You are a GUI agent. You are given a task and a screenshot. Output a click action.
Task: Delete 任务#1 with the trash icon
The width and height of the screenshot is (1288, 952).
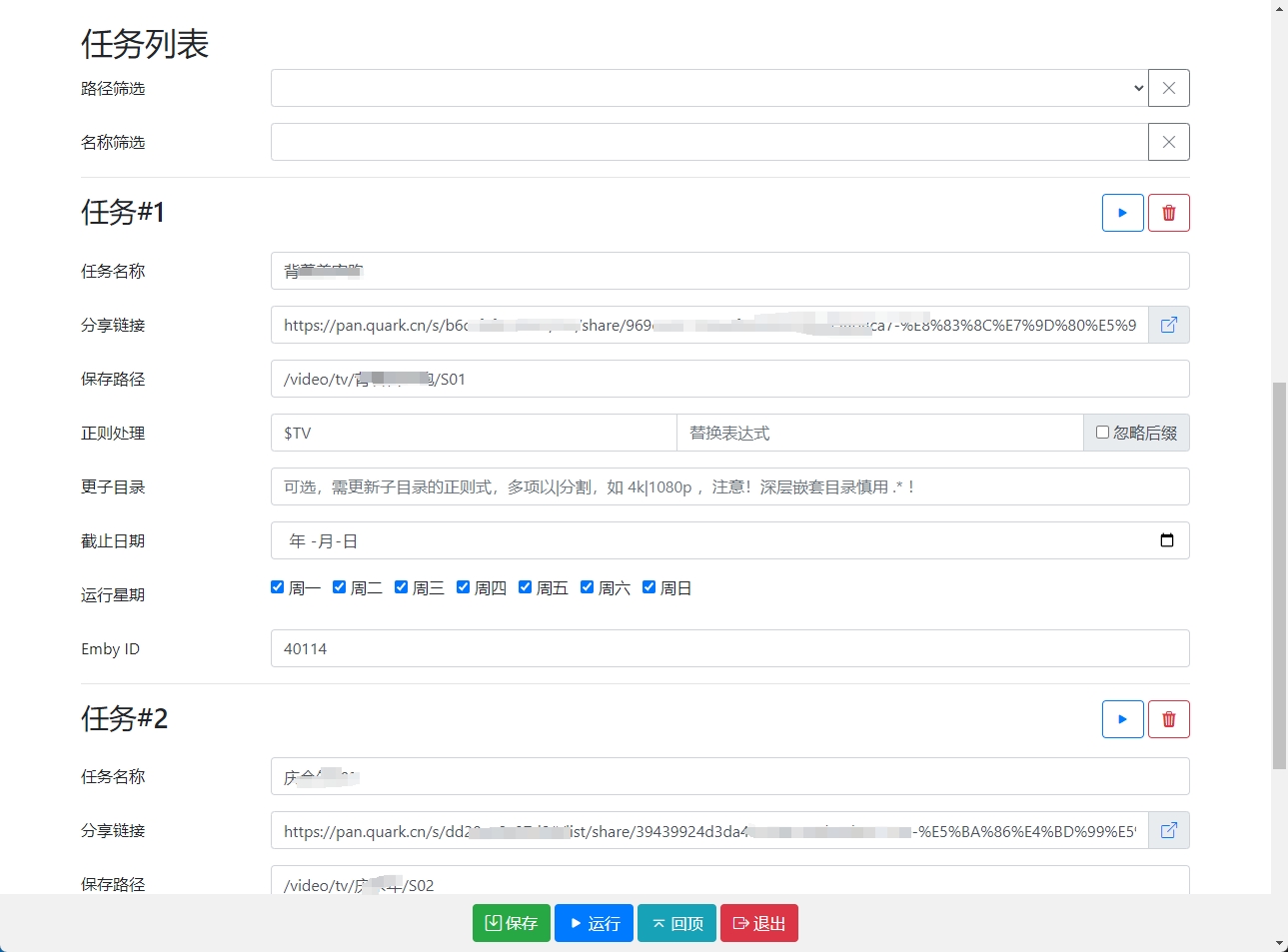(1168, 212)
